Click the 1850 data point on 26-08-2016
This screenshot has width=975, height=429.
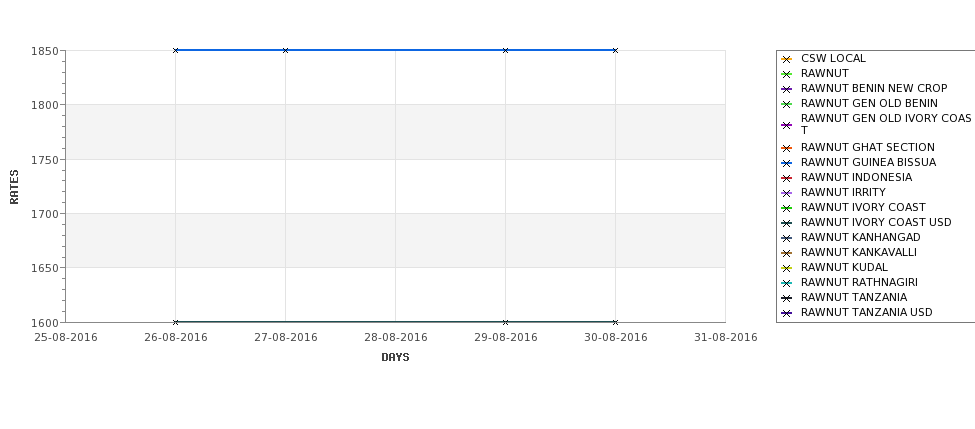175,50
